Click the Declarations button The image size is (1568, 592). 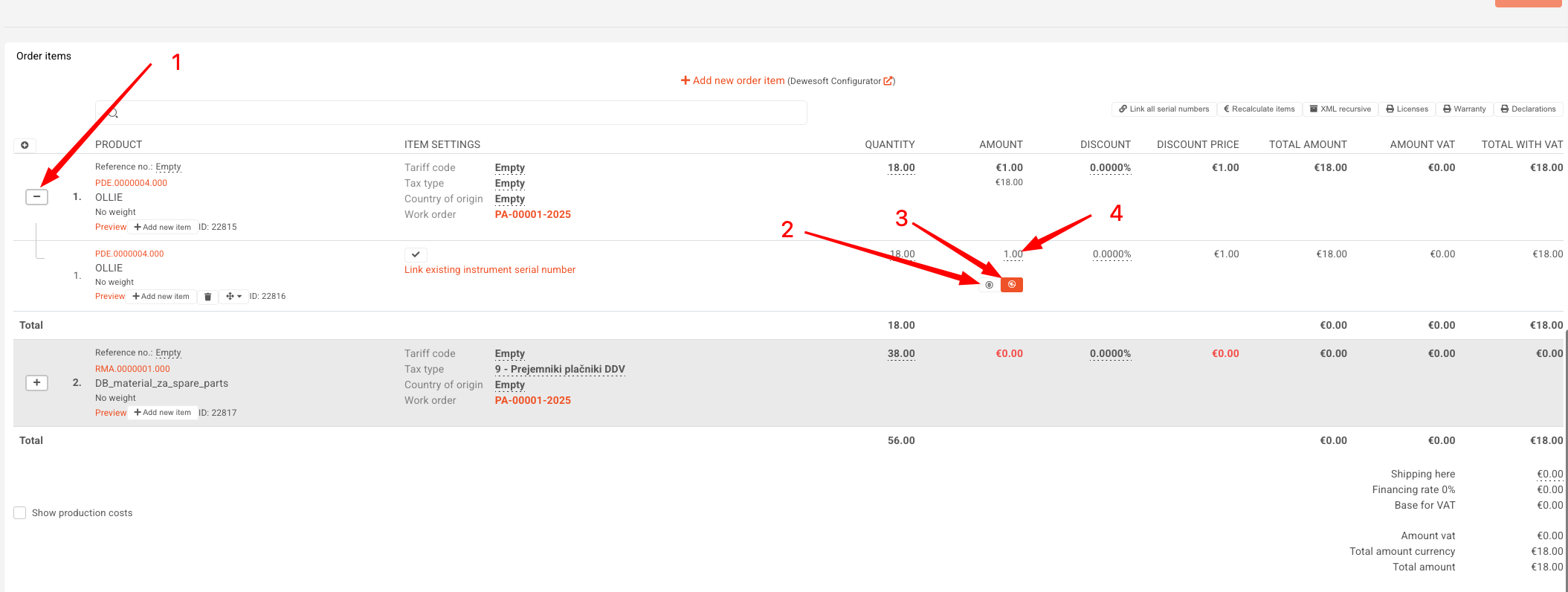click(x=1528, y=109)
